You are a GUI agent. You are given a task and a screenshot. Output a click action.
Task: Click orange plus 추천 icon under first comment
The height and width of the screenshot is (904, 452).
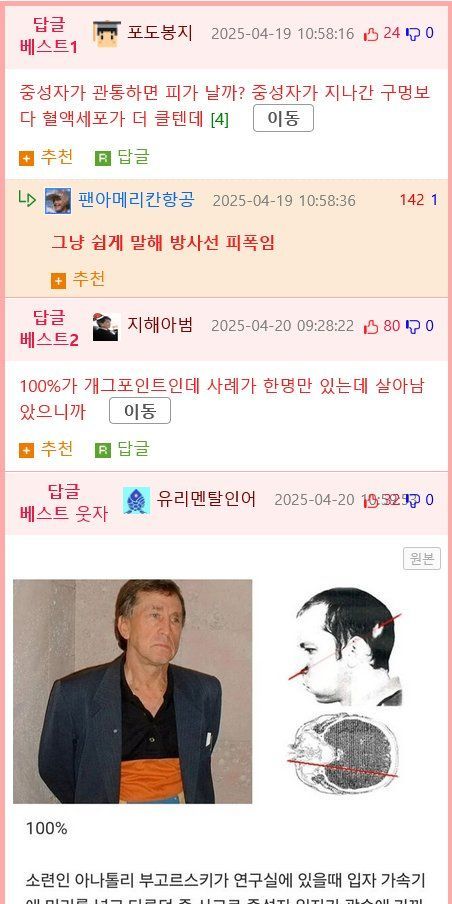(x=27, y=158)
